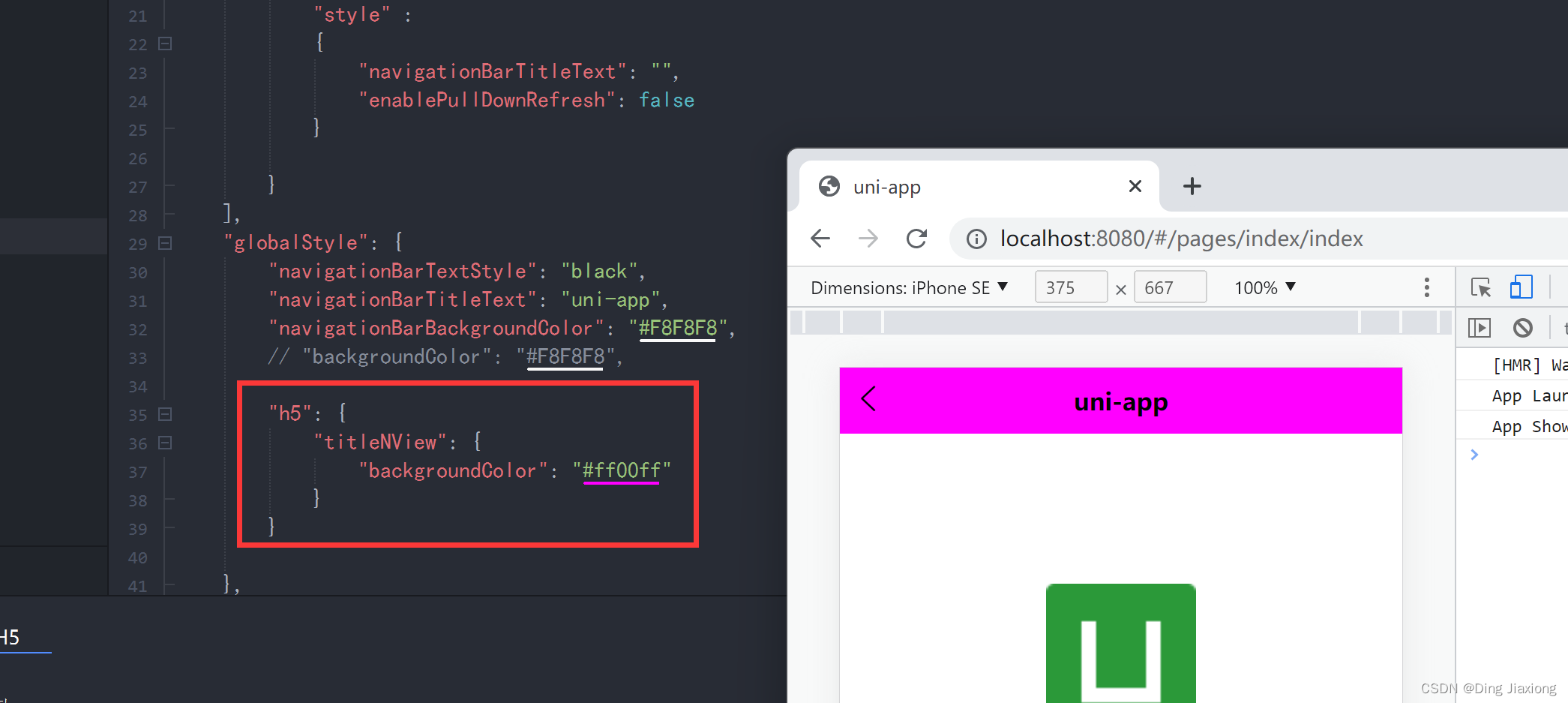Screen dimensions: 1568x703
Task: Click line number 31 in the gutter
Action: point(138,301)
